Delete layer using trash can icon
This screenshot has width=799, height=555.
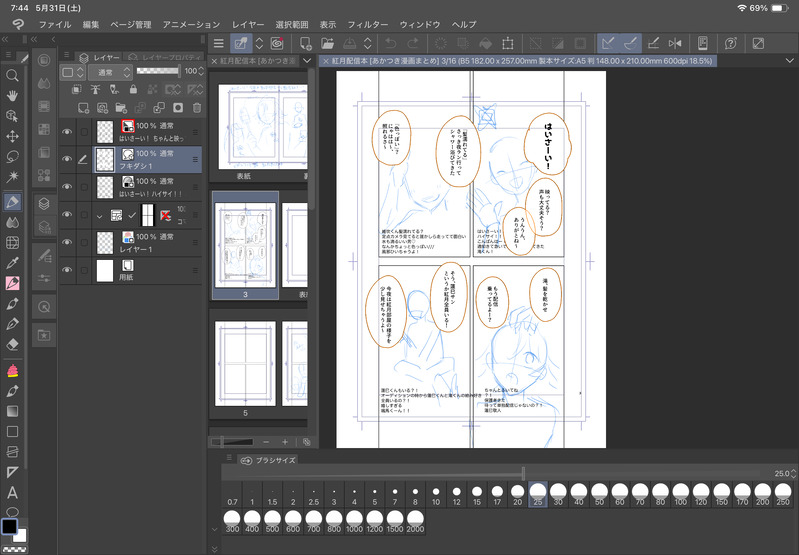coord(197,107)
